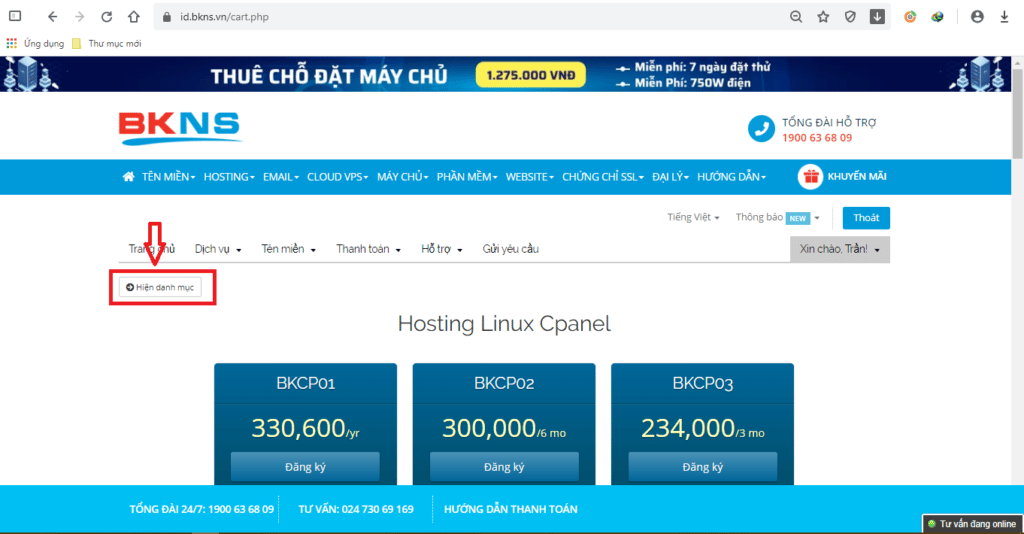Image resolution: width=1024 pixels, height=534 pixels.
Task: Open the Xin chào, Trần! account dropdown
Action: tap(840, 249)
